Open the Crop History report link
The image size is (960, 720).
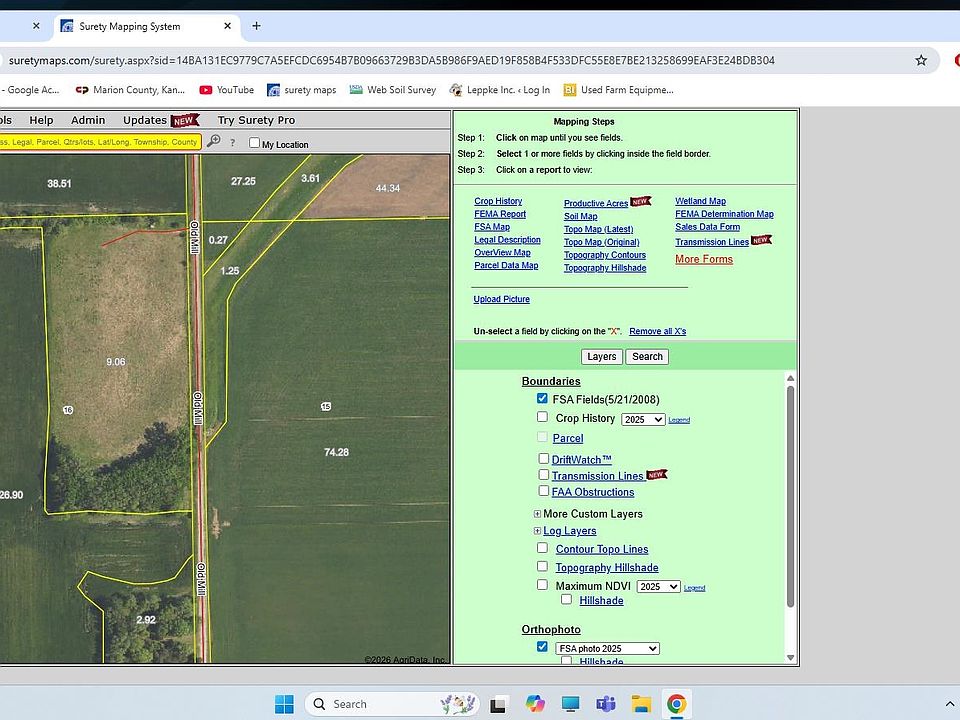(498, 201)
